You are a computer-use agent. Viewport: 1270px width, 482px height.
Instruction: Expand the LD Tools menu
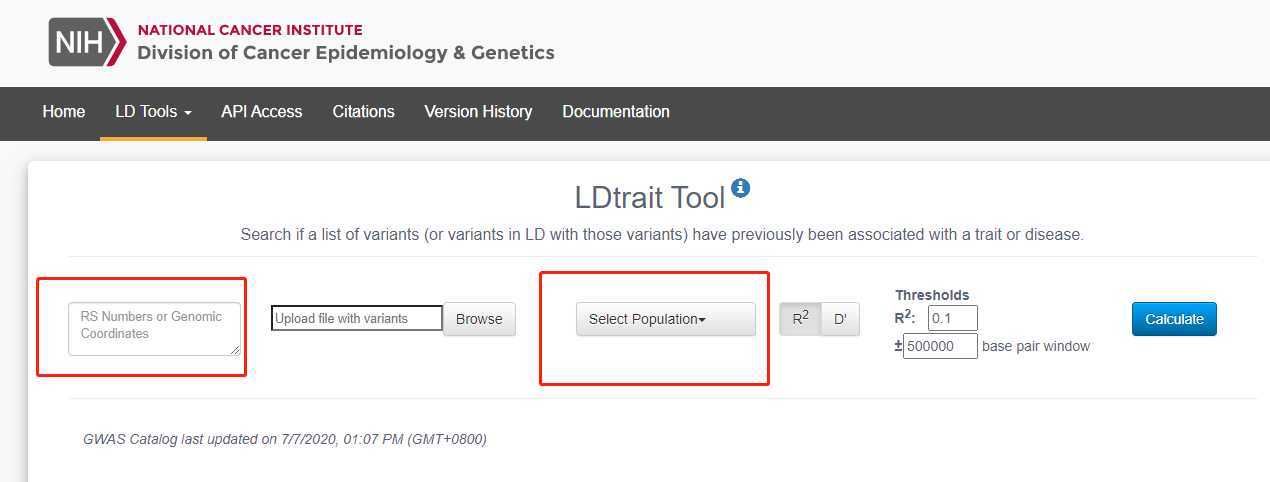(x=153, y=112)
